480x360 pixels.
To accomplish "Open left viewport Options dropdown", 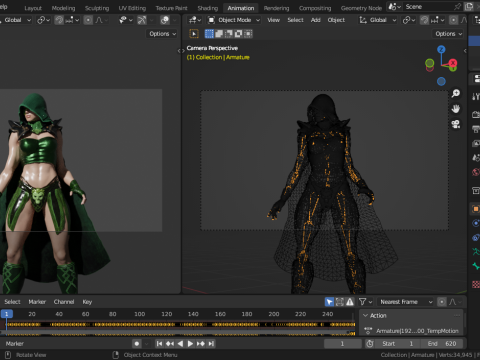I will point(162,34).
